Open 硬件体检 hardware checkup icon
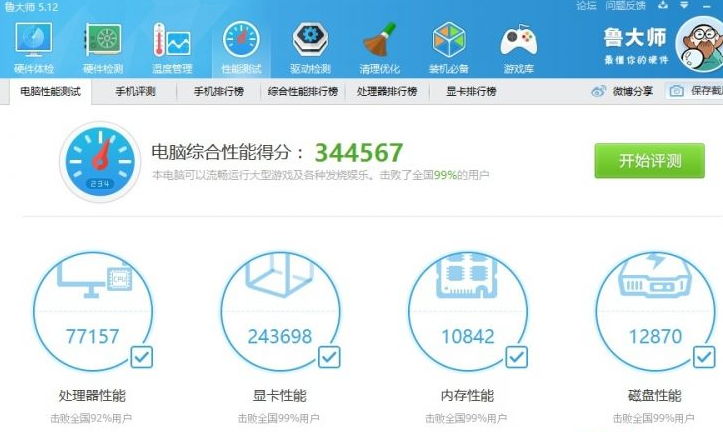Screen dimensions: 723x432 [34, 39]
